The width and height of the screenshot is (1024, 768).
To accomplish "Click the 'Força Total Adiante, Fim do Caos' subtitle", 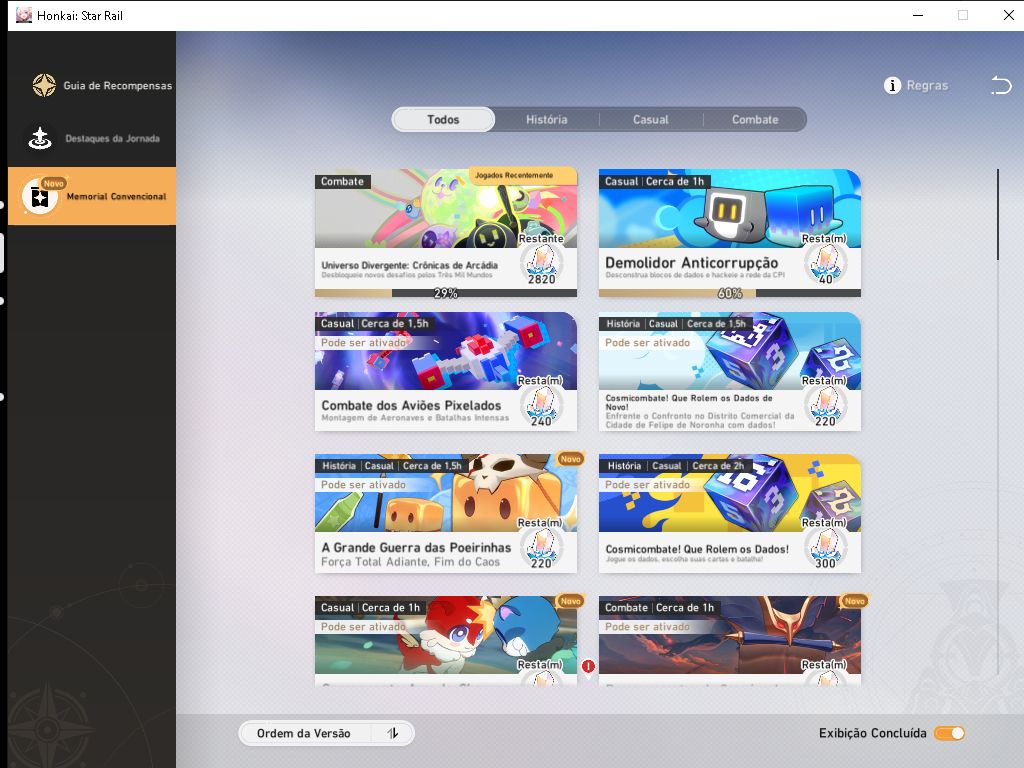I will [x=411, y=562].
